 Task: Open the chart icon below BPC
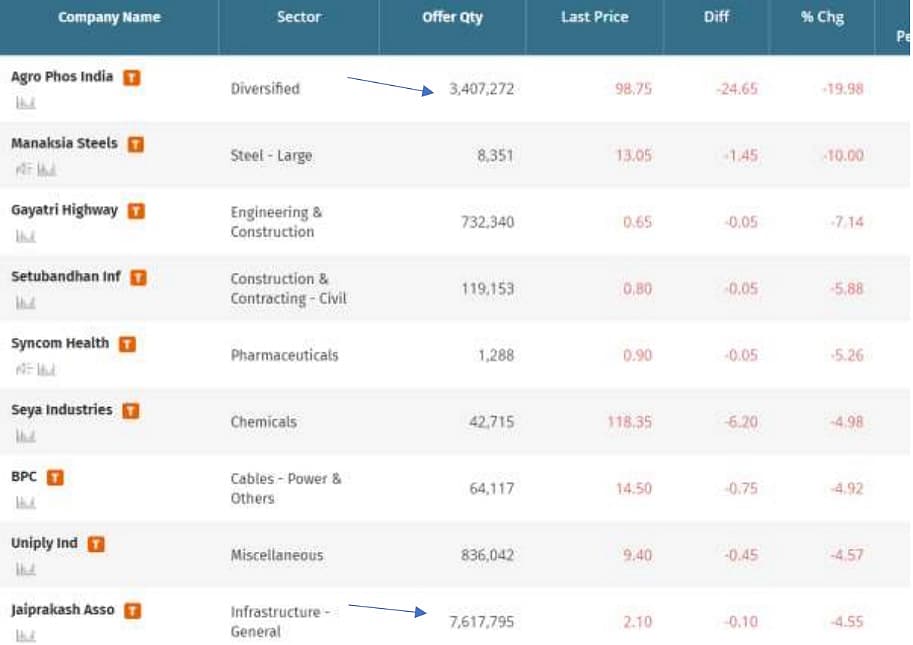coord(26,503)
